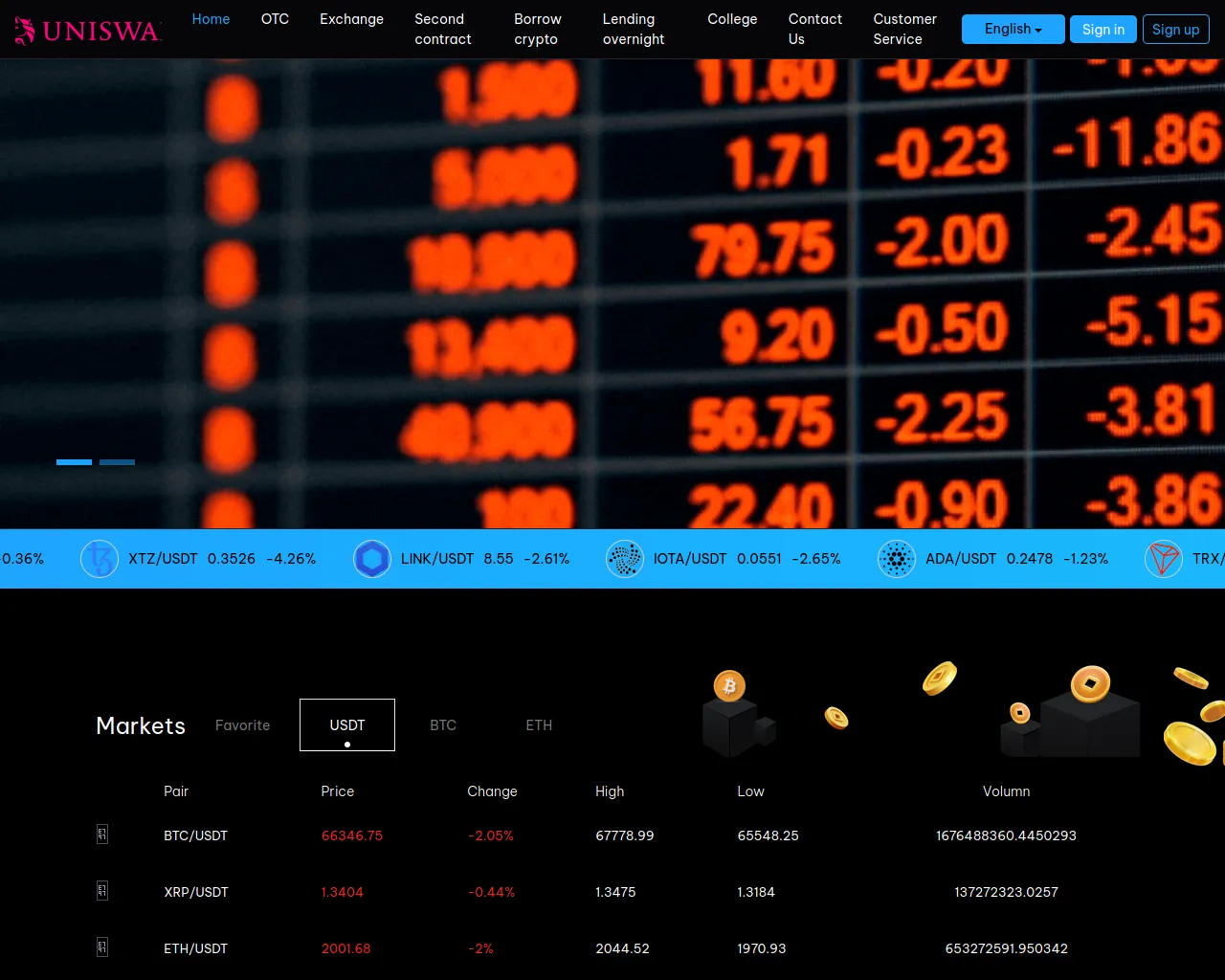The height and width of the screenshot is (980, 1225).
Task: Click the IOTA coin icon in ticker
Action: click(625, 559)
